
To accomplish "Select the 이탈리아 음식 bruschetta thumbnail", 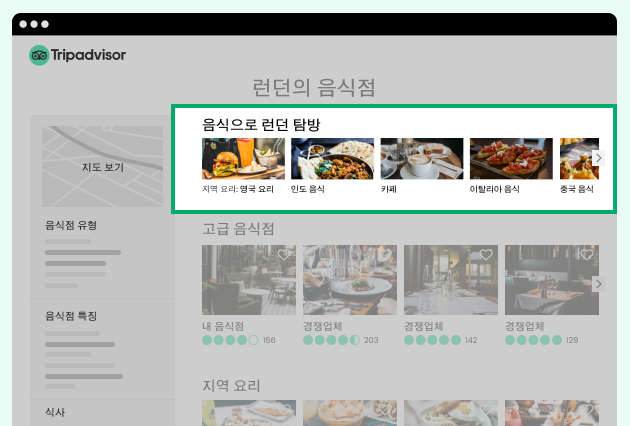I will 511,159.
